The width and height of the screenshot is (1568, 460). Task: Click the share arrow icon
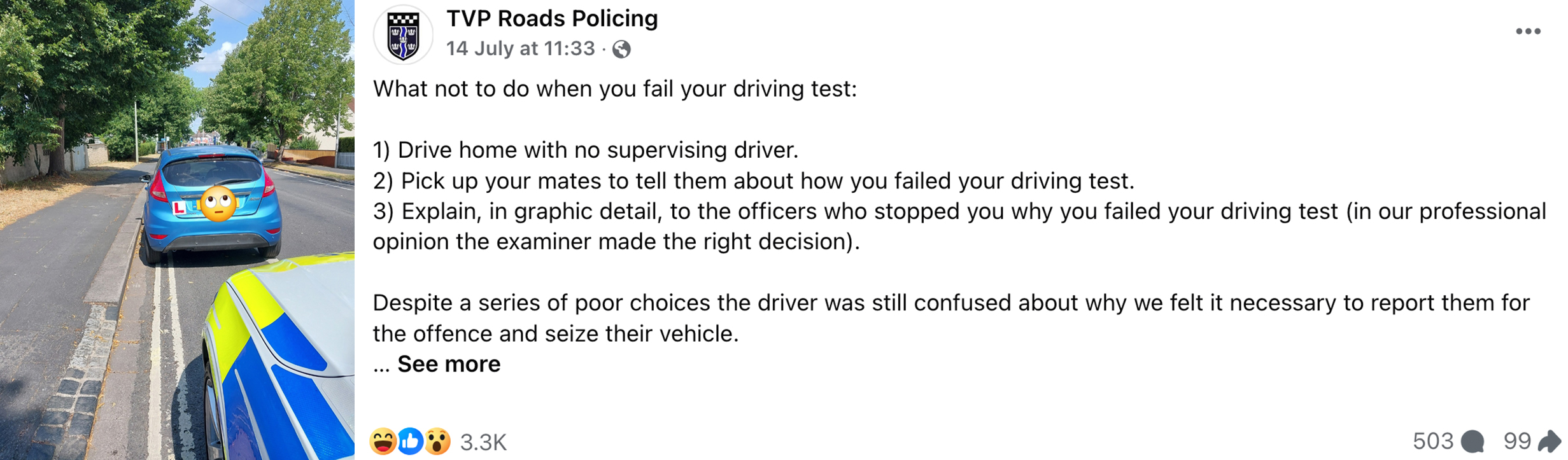click(1550, 440)
